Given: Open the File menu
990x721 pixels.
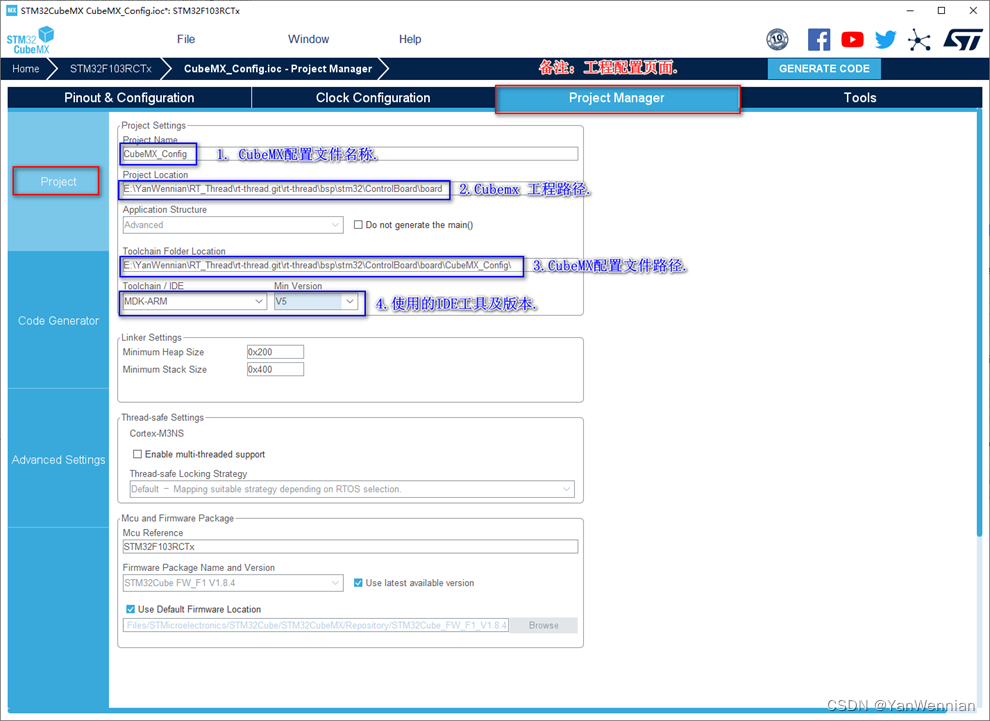Looking at the screenshot, I should click(x=186, y=39).
